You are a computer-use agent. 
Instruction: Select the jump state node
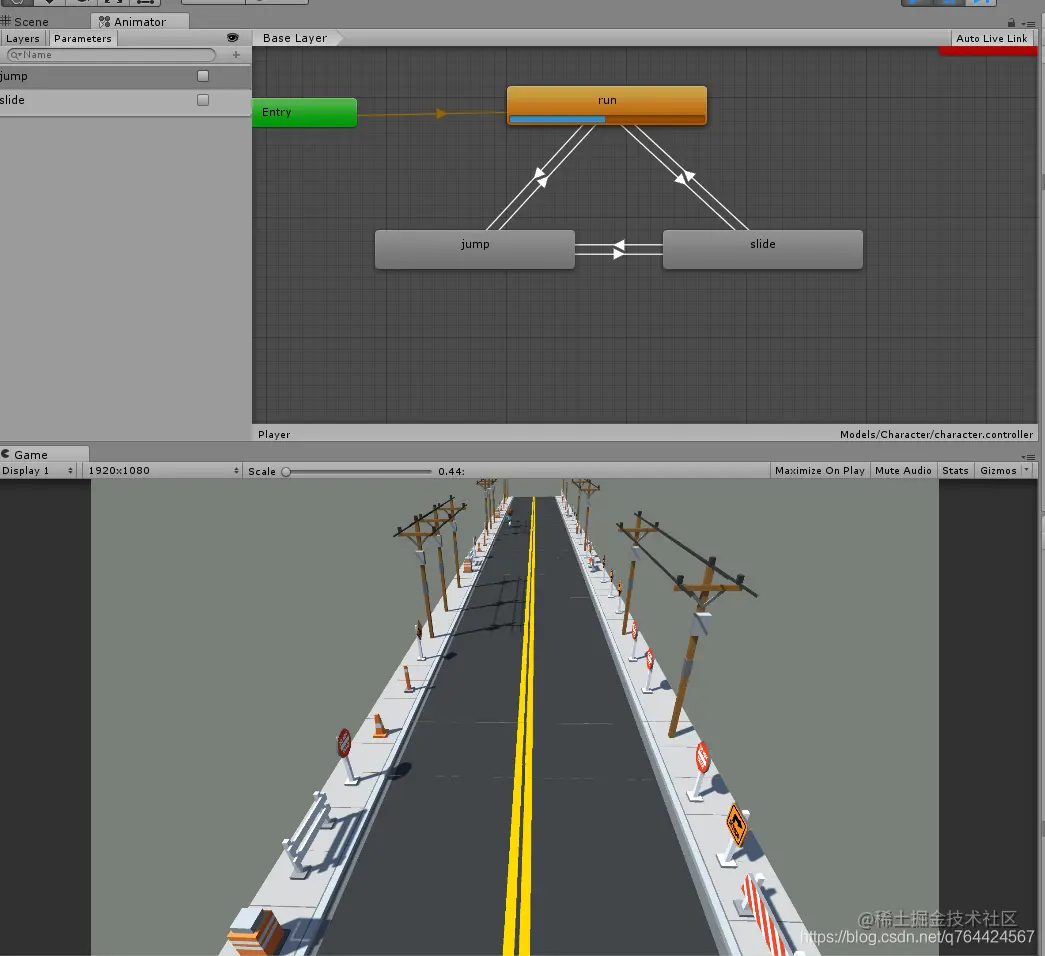click(x=475, y=249)
